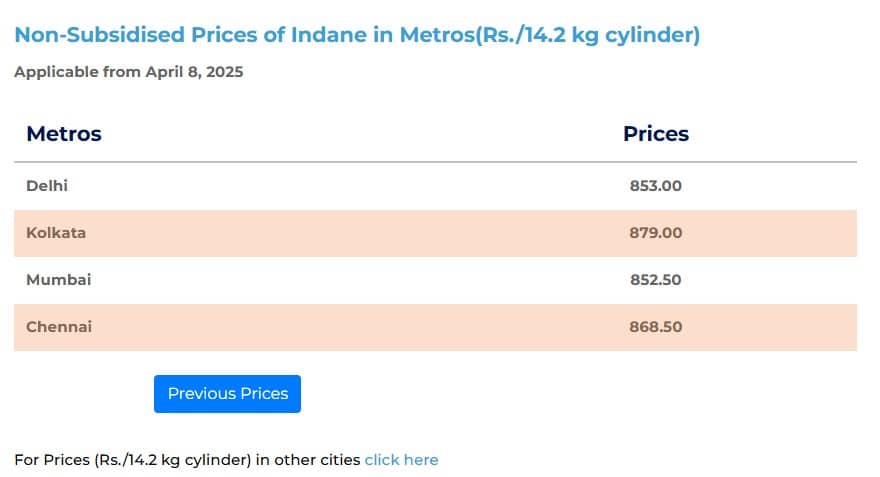Click the 'Applicable from April 8, 2025' line
Viewport: 880px width, 477px height.
click(x=128, y=72)
